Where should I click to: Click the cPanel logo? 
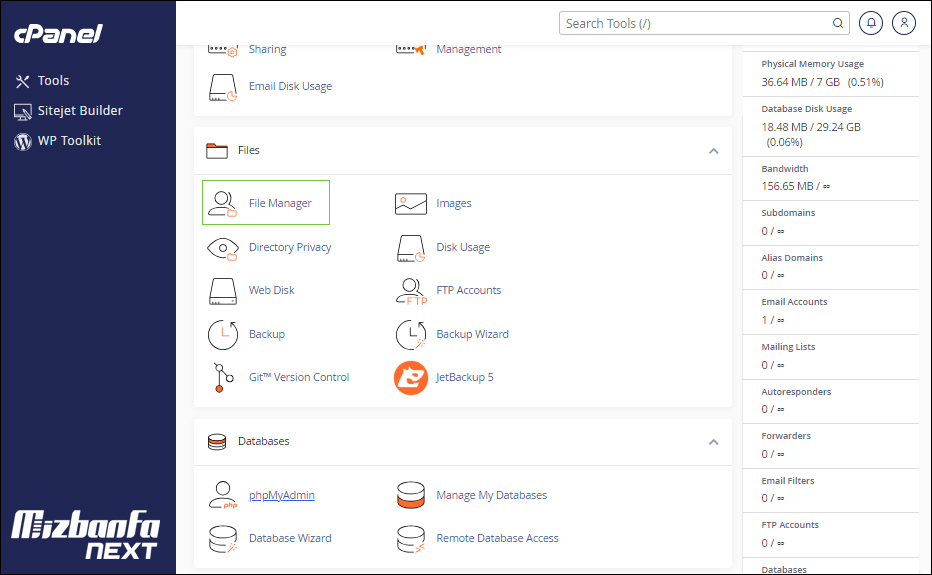pos(58,34)
